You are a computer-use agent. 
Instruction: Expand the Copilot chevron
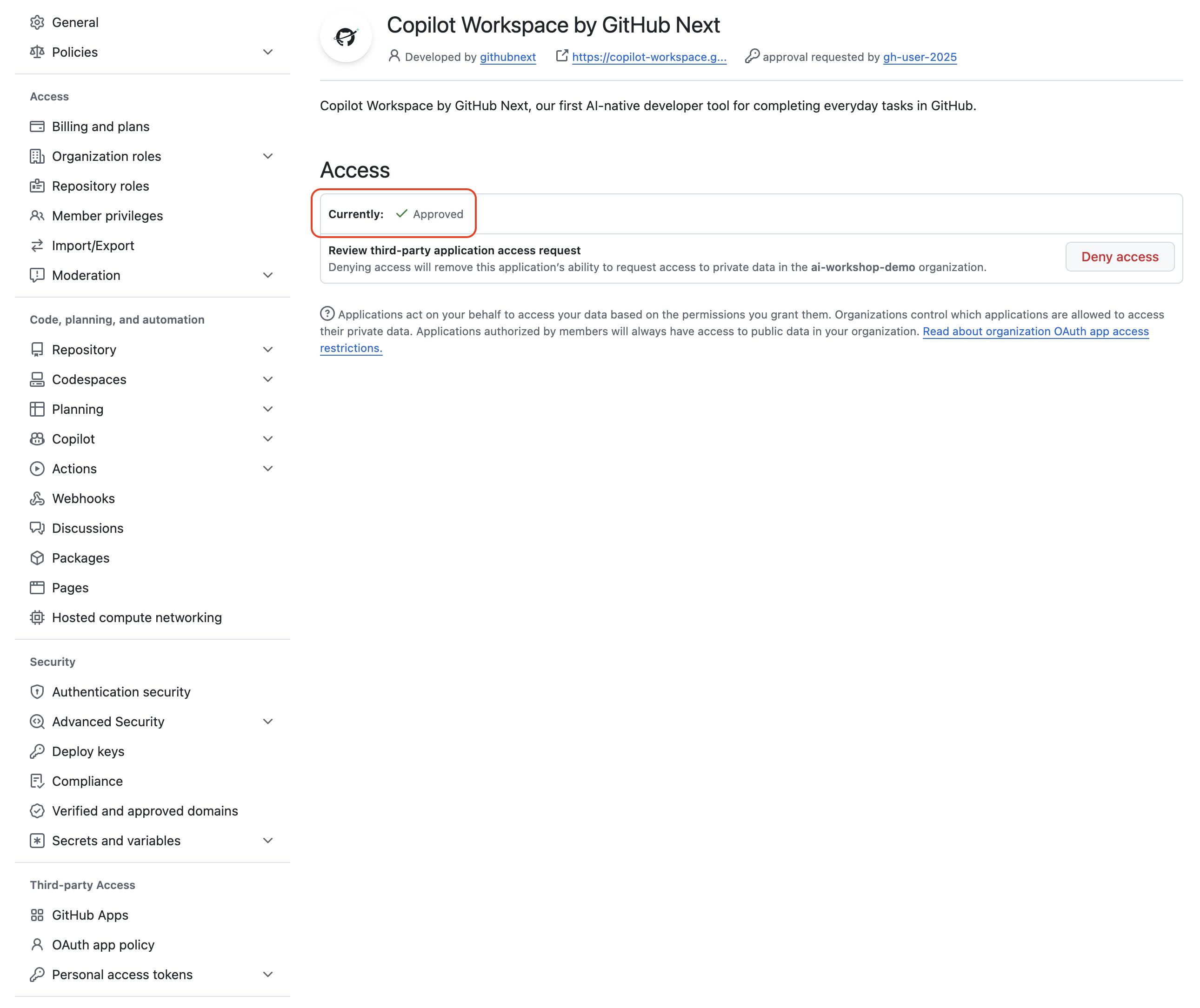267,438
